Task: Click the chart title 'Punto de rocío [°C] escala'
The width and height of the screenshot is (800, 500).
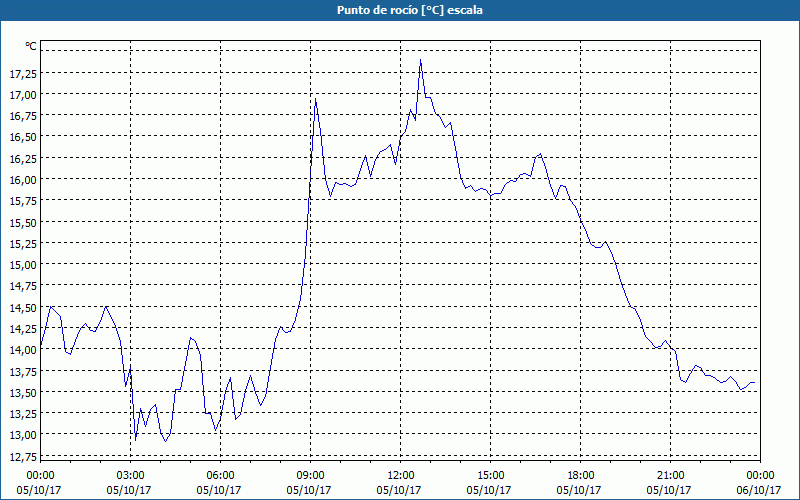Action: coord(410,10)
